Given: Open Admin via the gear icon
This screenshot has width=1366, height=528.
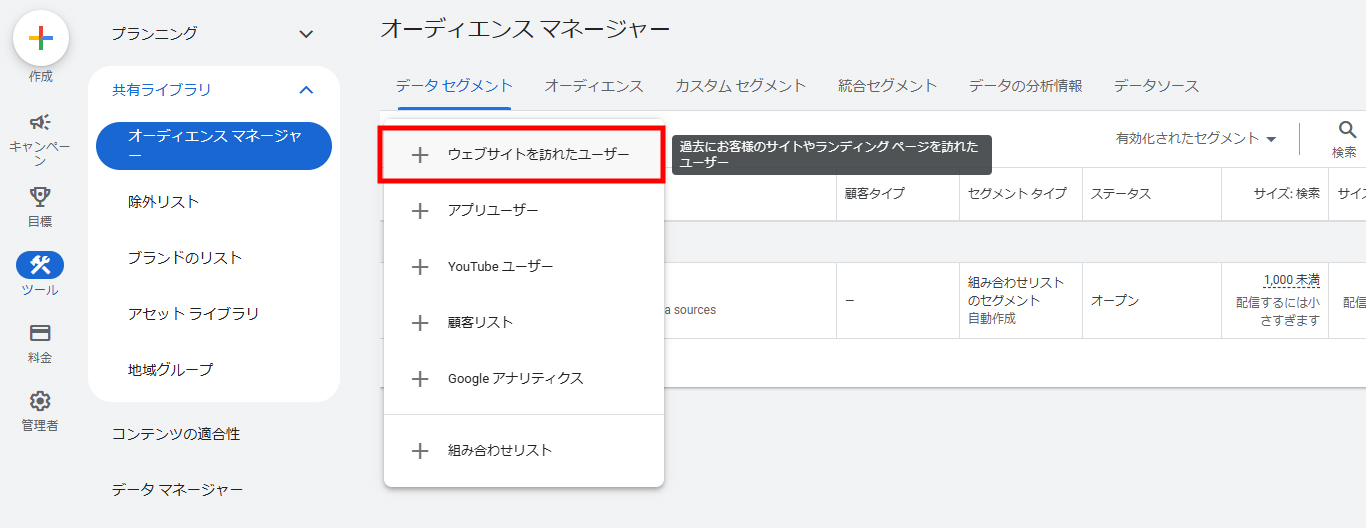Looking at the screenshot, I should (40, 401).
